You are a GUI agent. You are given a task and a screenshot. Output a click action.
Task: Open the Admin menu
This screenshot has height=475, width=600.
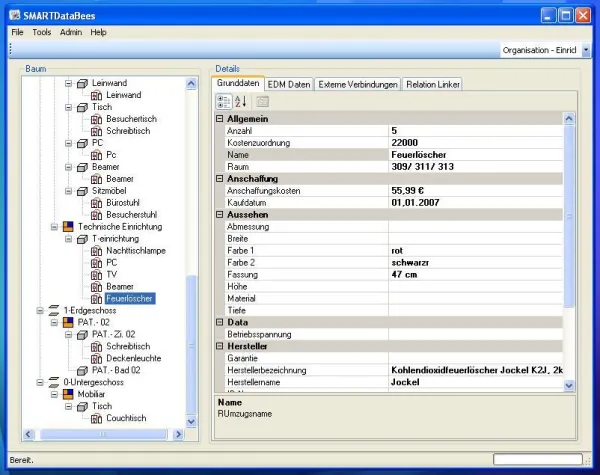pos(71,32)
